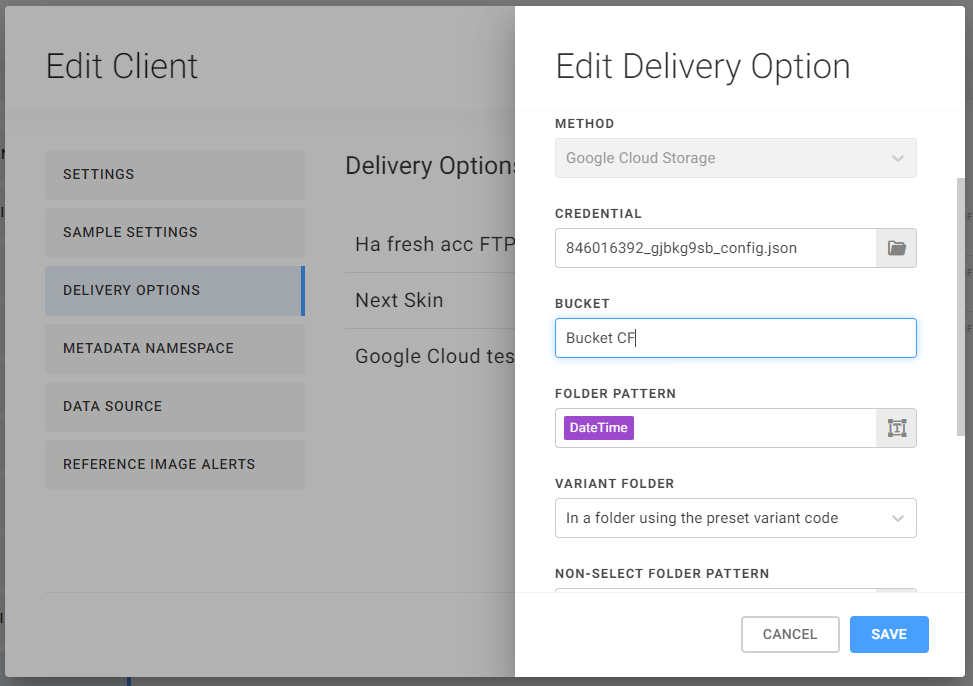The width and height of the screenshot is (973, 686).
Task: Open the Settings tab in Edit Client
Action: tap(174, 174)
